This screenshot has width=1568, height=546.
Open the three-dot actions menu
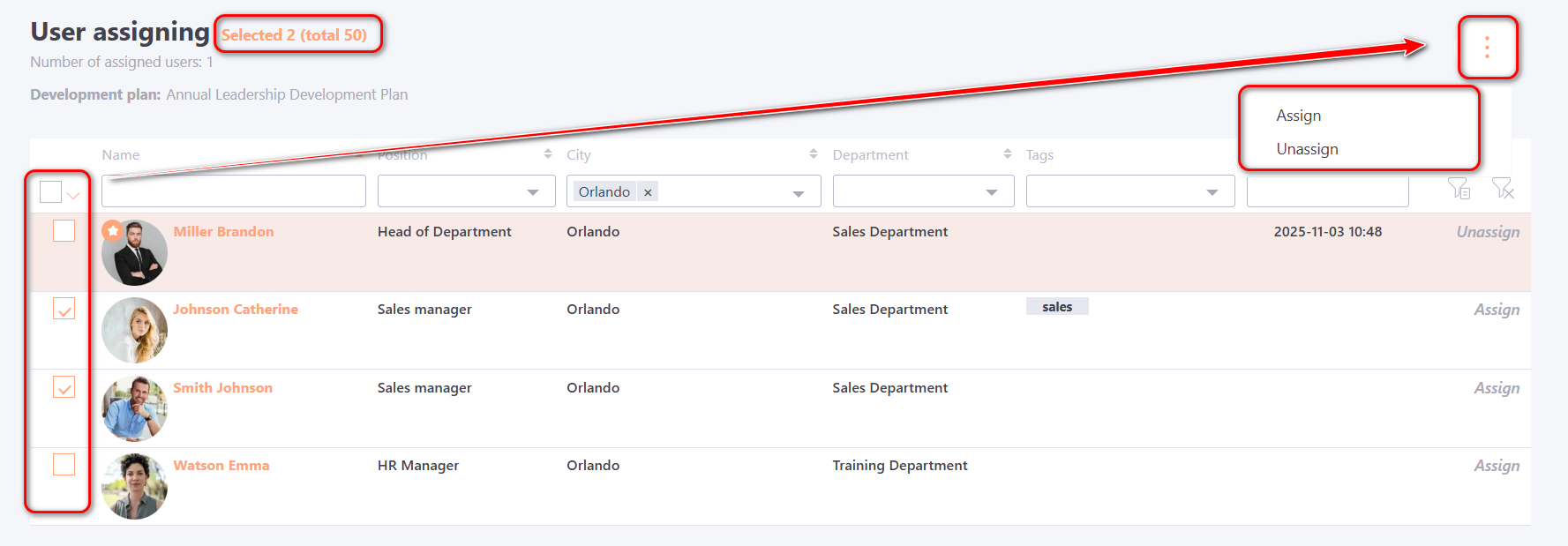pyautogui.click(x=1487, y=48)
